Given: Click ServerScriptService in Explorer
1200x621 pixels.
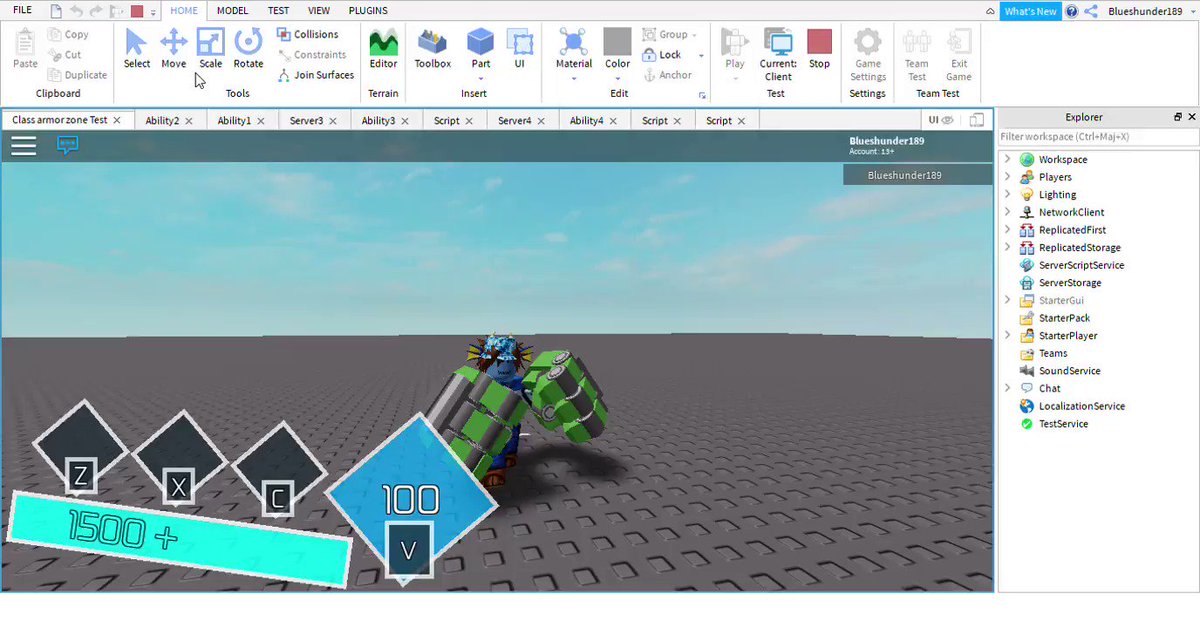Looking at the screenshot, I should point(1072,265).
